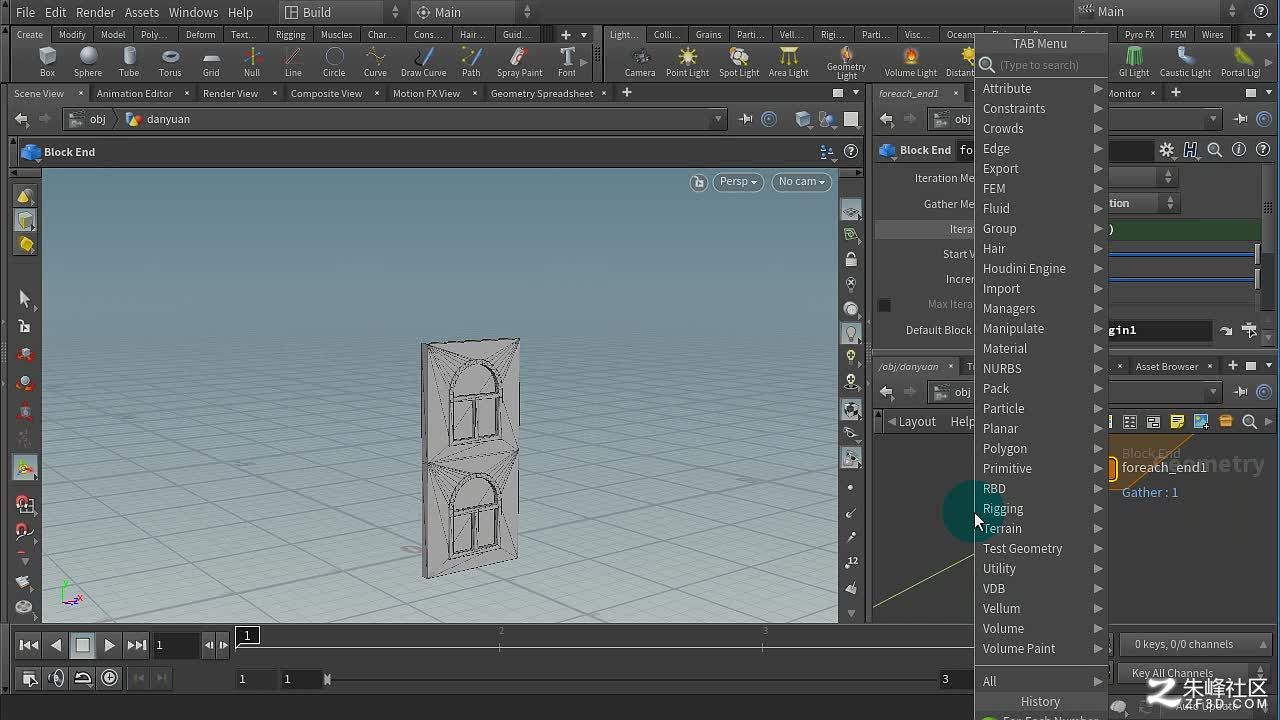1280x720 pixels.
Task: Open the Render menu
Action: (95, 12)
